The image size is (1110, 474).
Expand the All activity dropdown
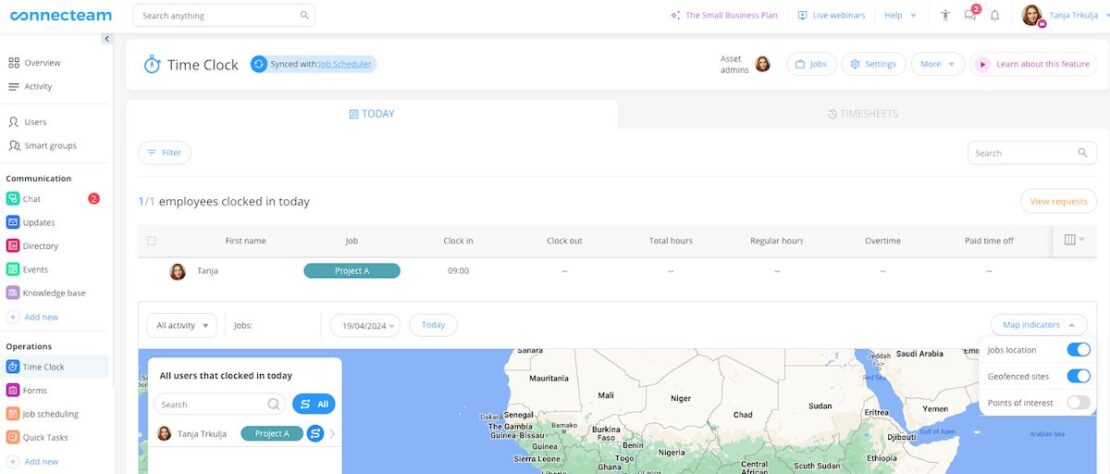click(x=181, y=325)
